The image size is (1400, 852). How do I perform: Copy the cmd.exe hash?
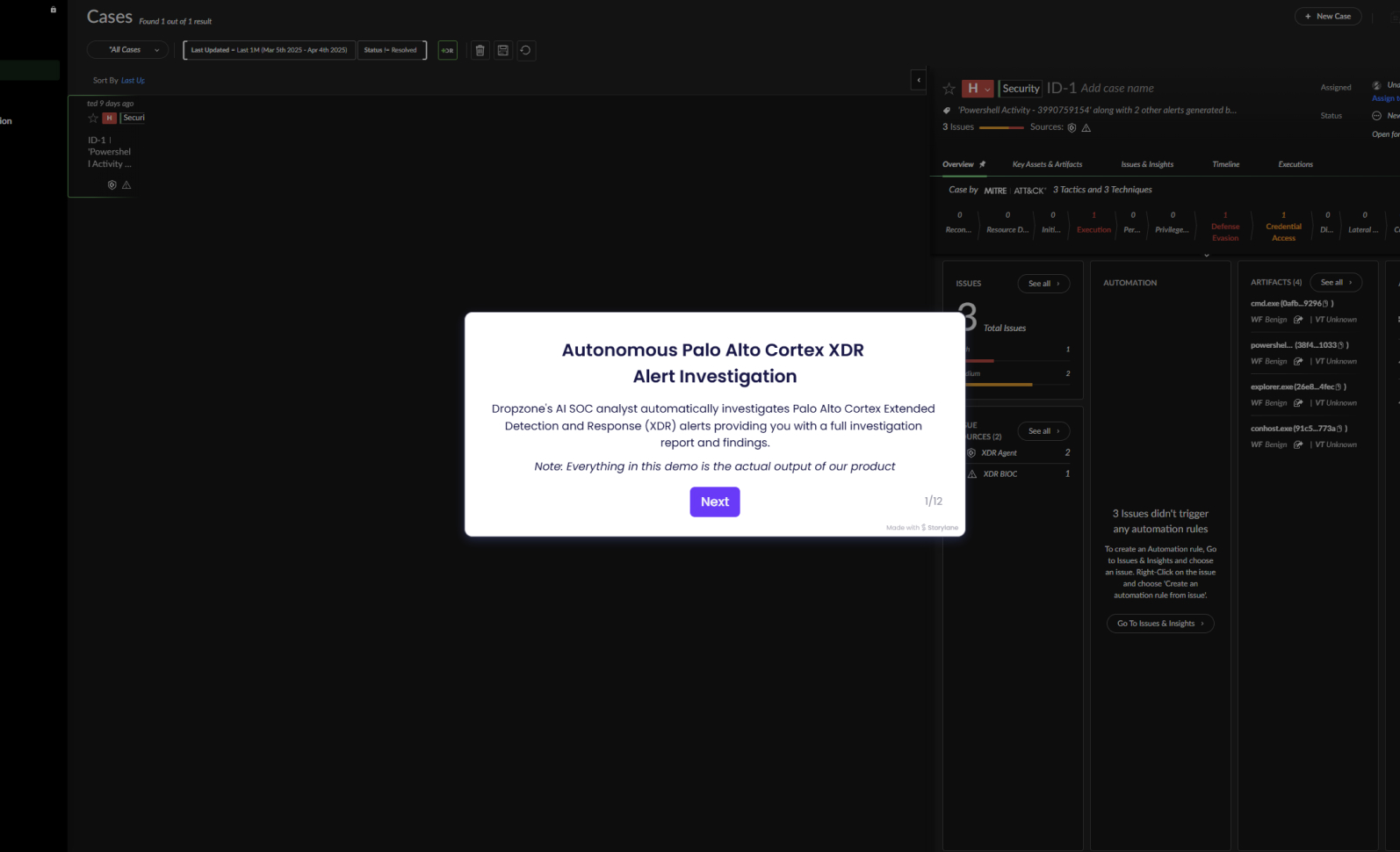click(x=1326, y=303)
